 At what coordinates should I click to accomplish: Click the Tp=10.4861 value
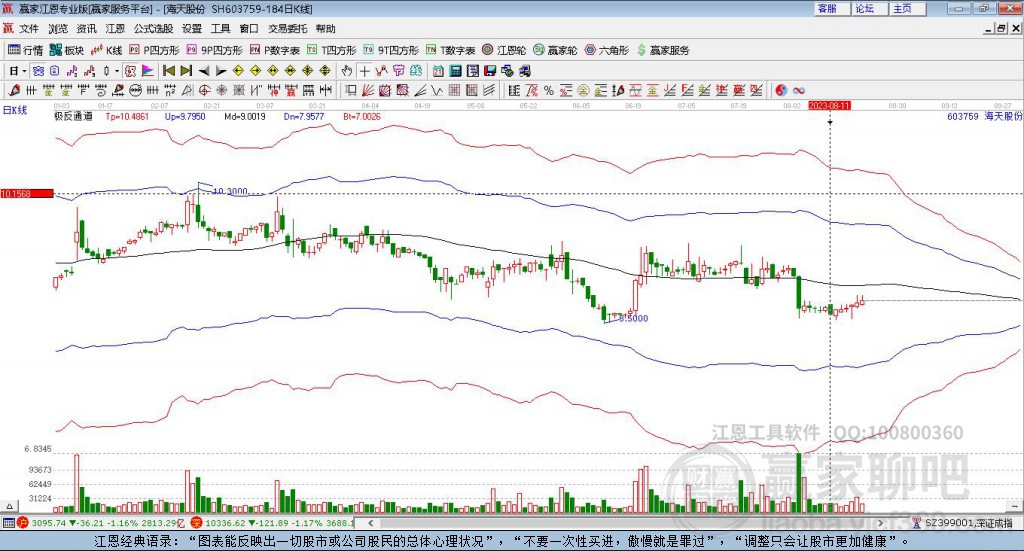[x=127, y=116]
